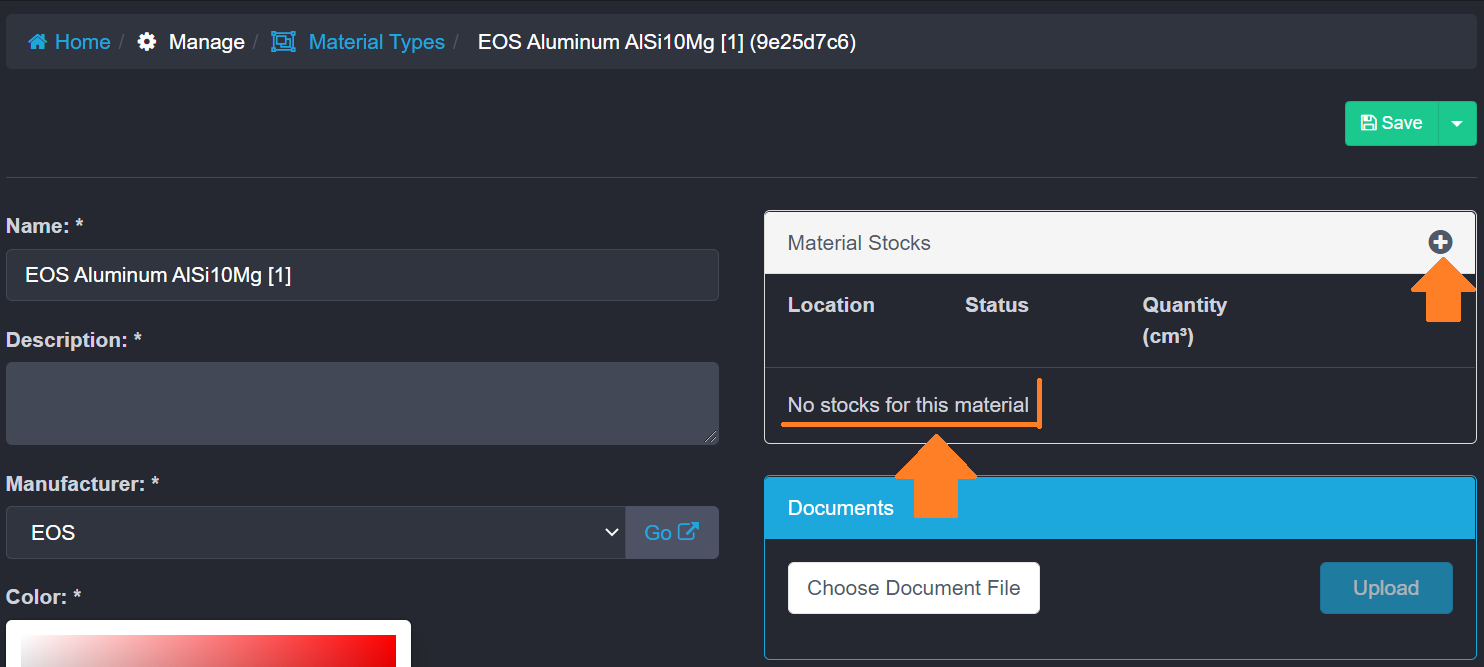Click the Documents panel header
Viewport: 1484px width, 667px height.
[x=1119, y=508]
